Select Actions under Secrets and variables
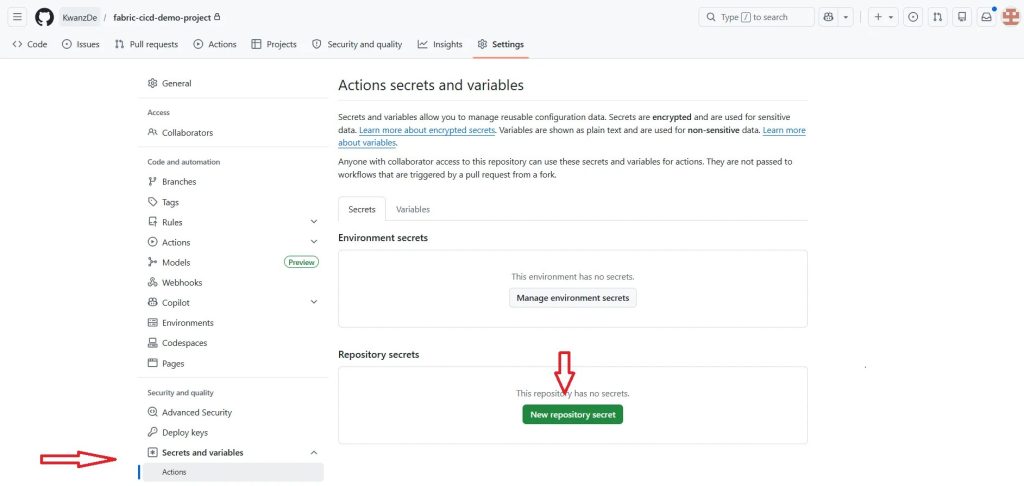This screenshot has height=486, width=1024. tap(234, 472)
